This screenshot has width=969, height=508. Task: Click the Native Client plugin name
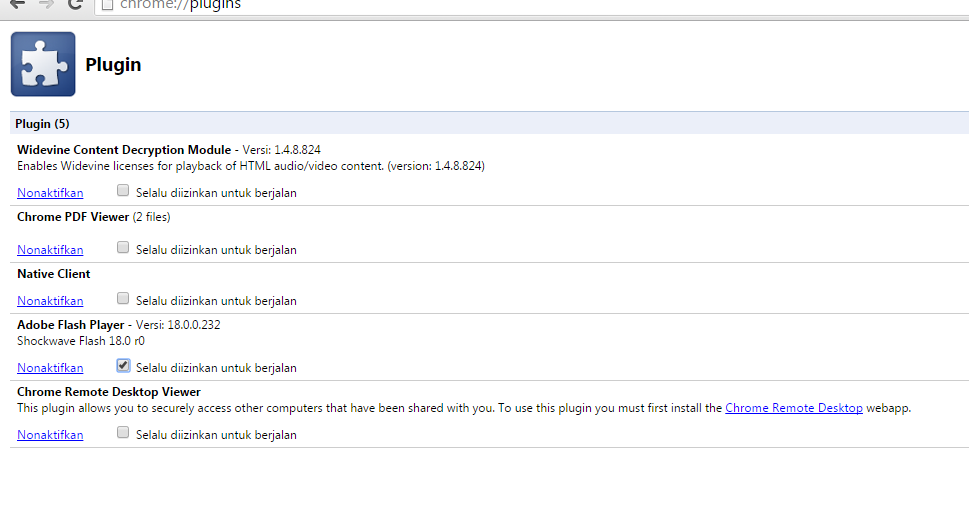[54, 274]
